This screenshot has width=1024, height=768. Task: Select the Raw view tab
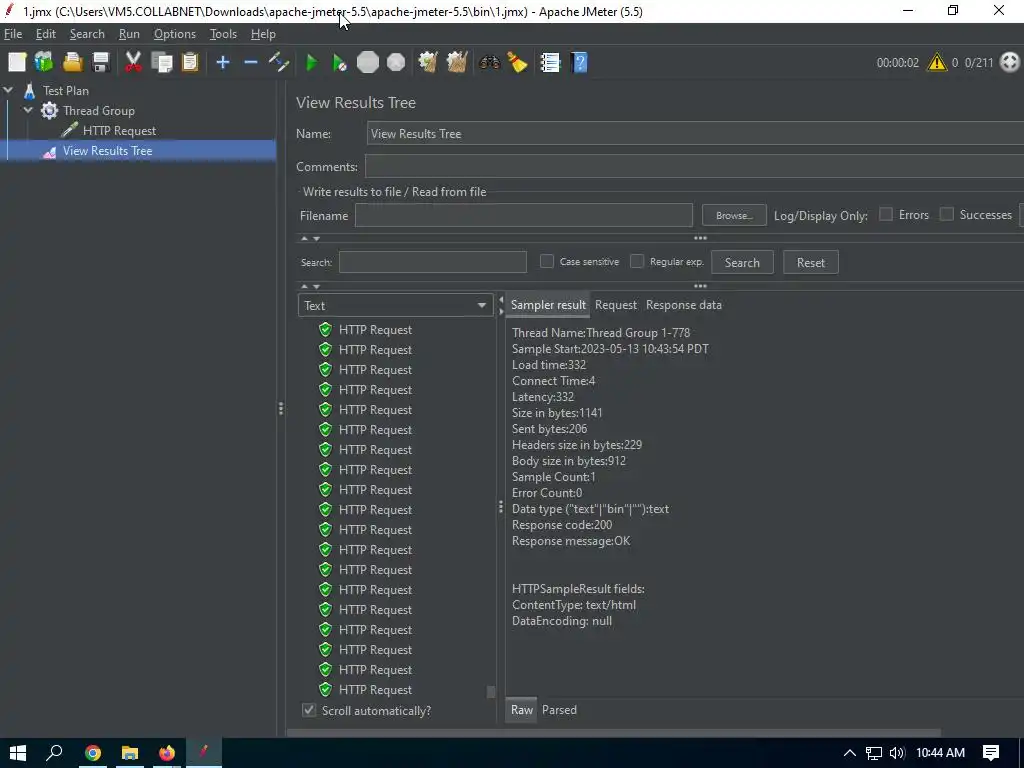point(521,710)
